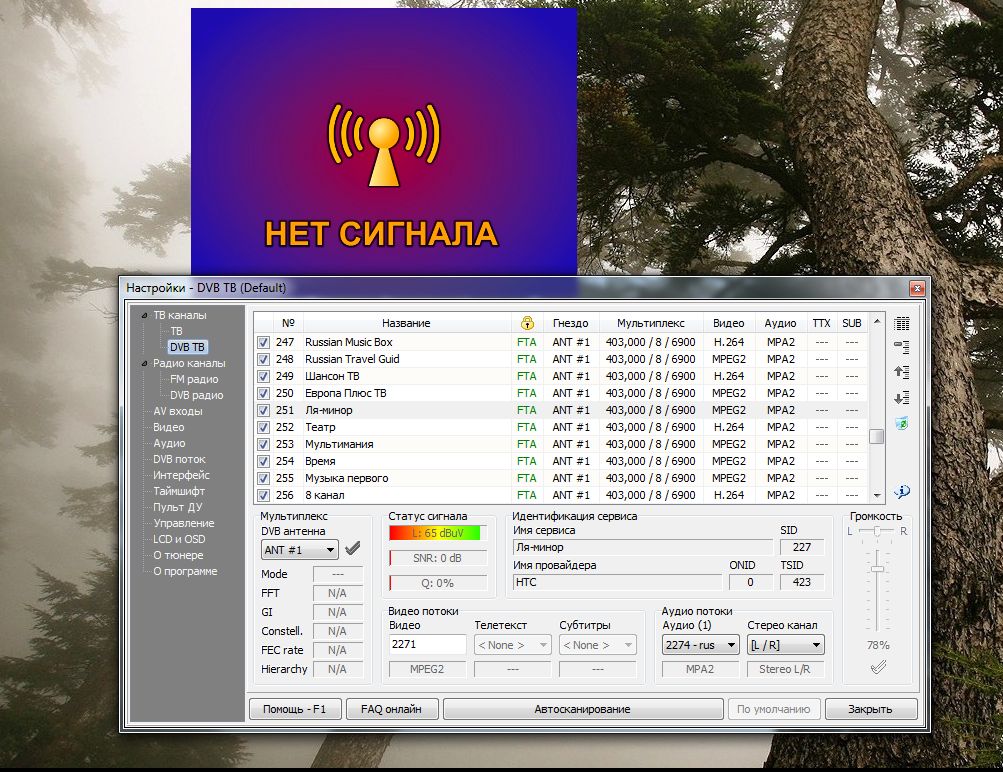
Task: Uncheck the Russian Music Box channel checkbox
Action: pyautogui.click(x=264, y=342)
